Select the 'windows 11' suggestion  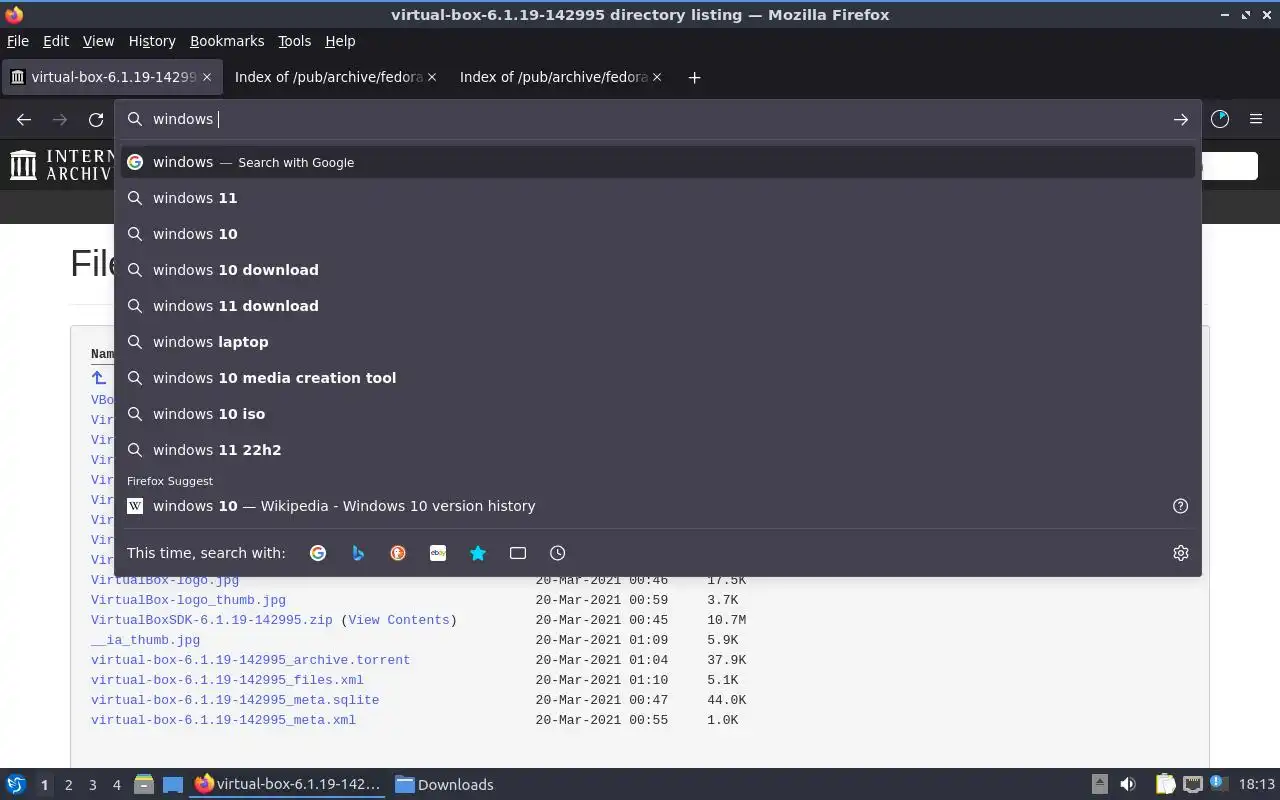[x=658, y=198]
